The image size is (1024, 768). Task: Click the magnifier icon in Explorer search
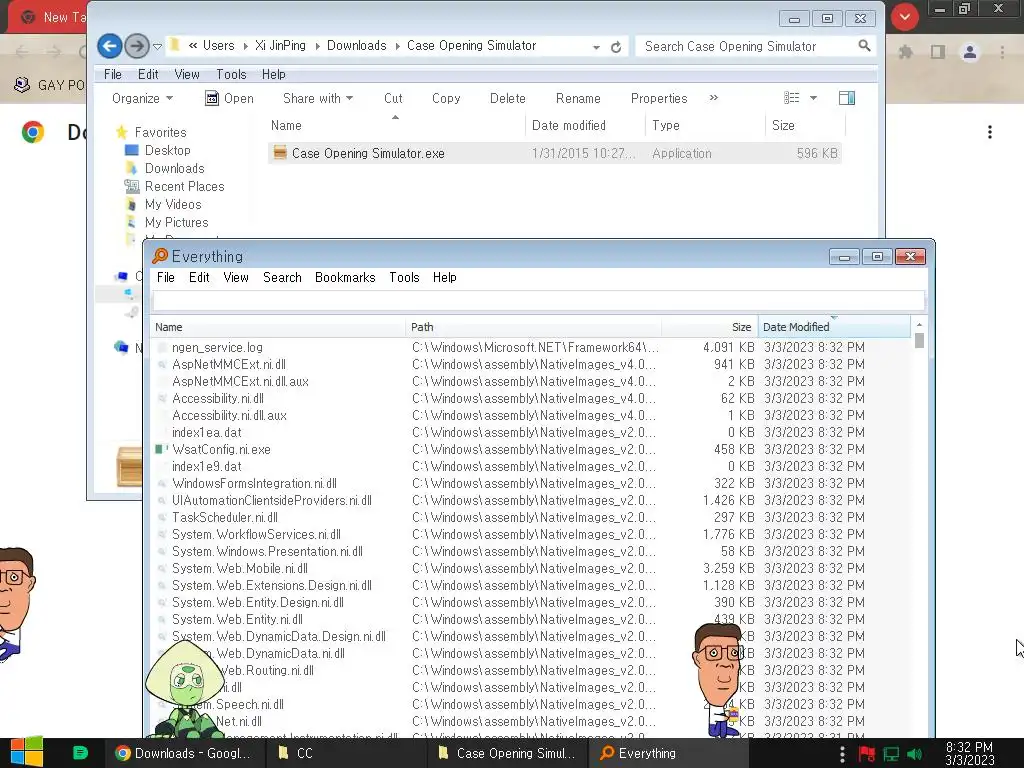click(864, 46)
